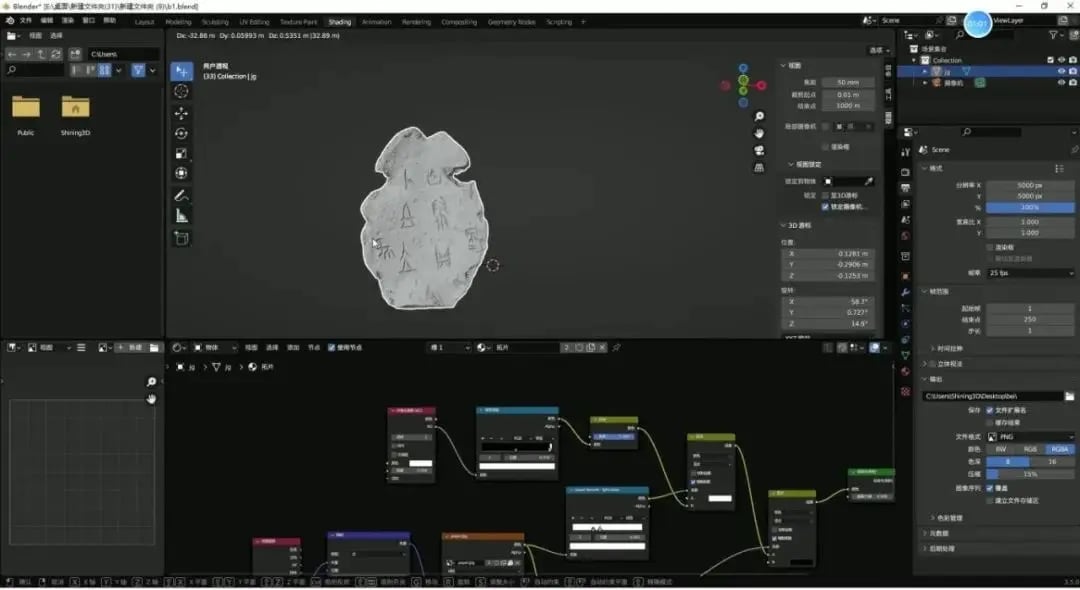The image size is (1080, 590).
Task: Enable the 文件扩展名 checkbox under 输出
Action: tap(990, 410)
